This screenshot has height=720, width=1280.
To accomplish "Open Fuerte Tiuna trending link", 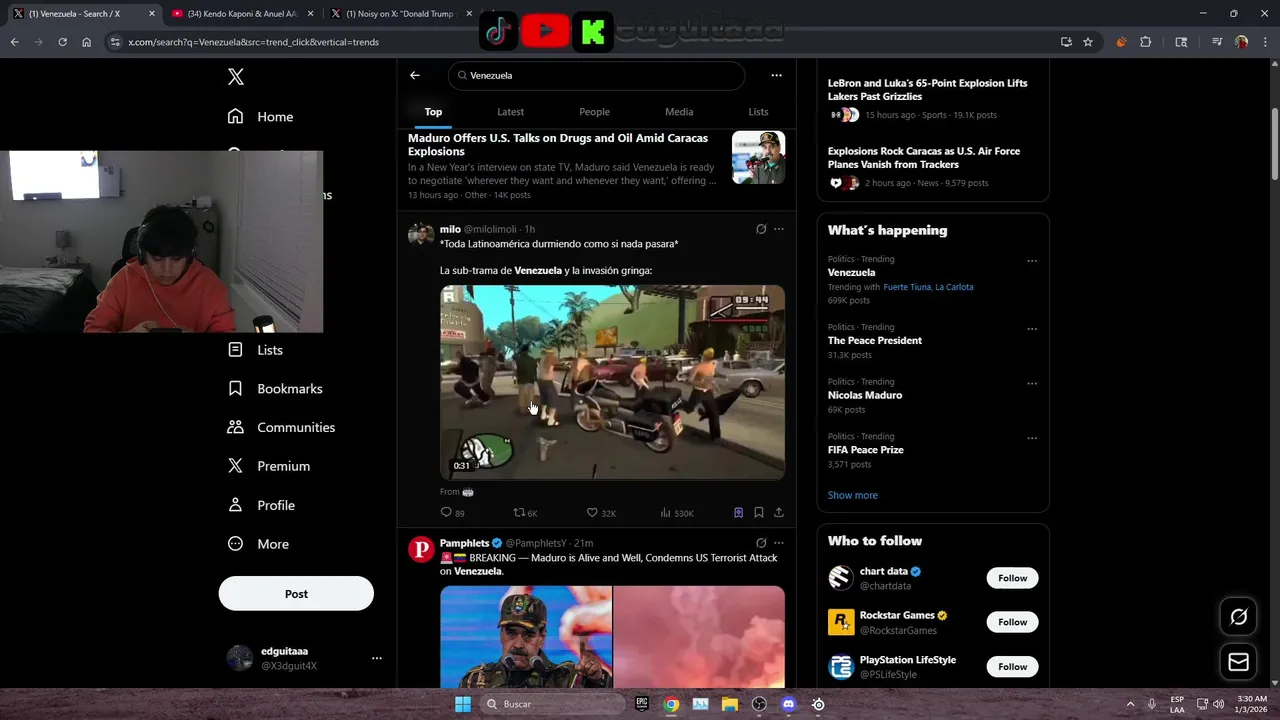I will 906,287.
